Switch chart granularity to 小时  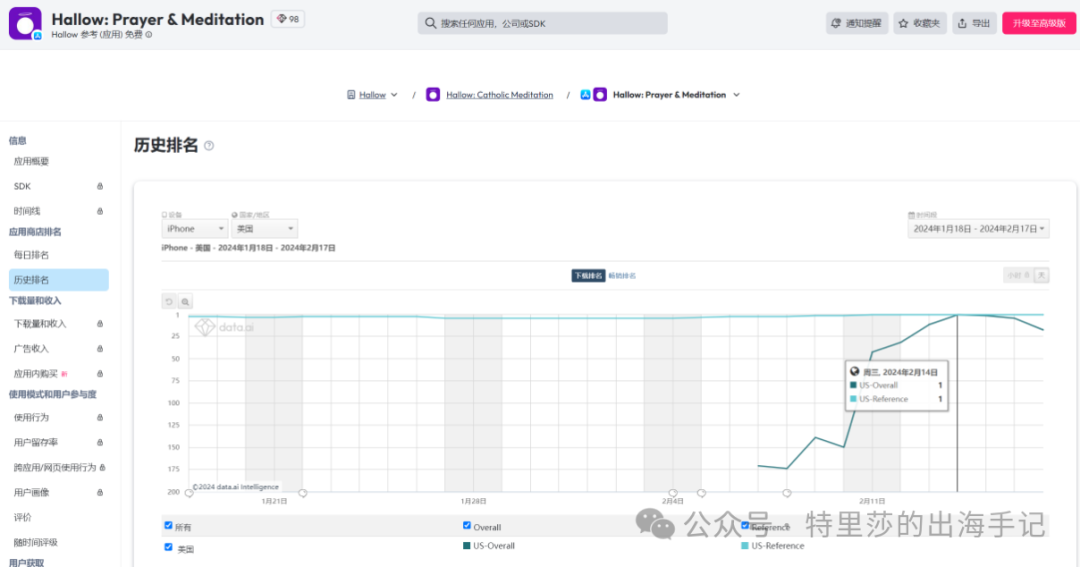[1019, 276]
